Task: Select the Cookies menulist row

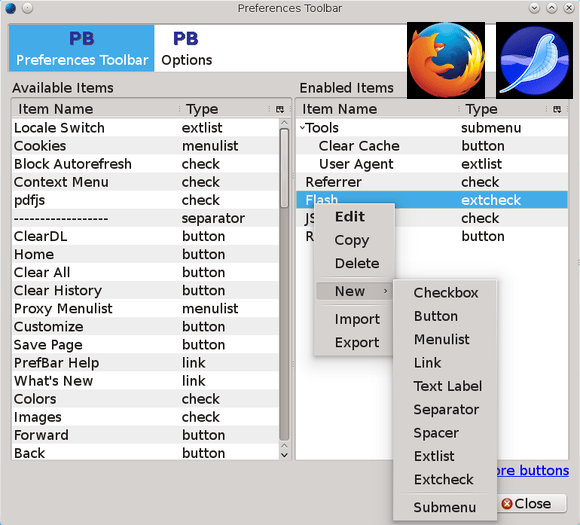Action: tap(145, 146)
